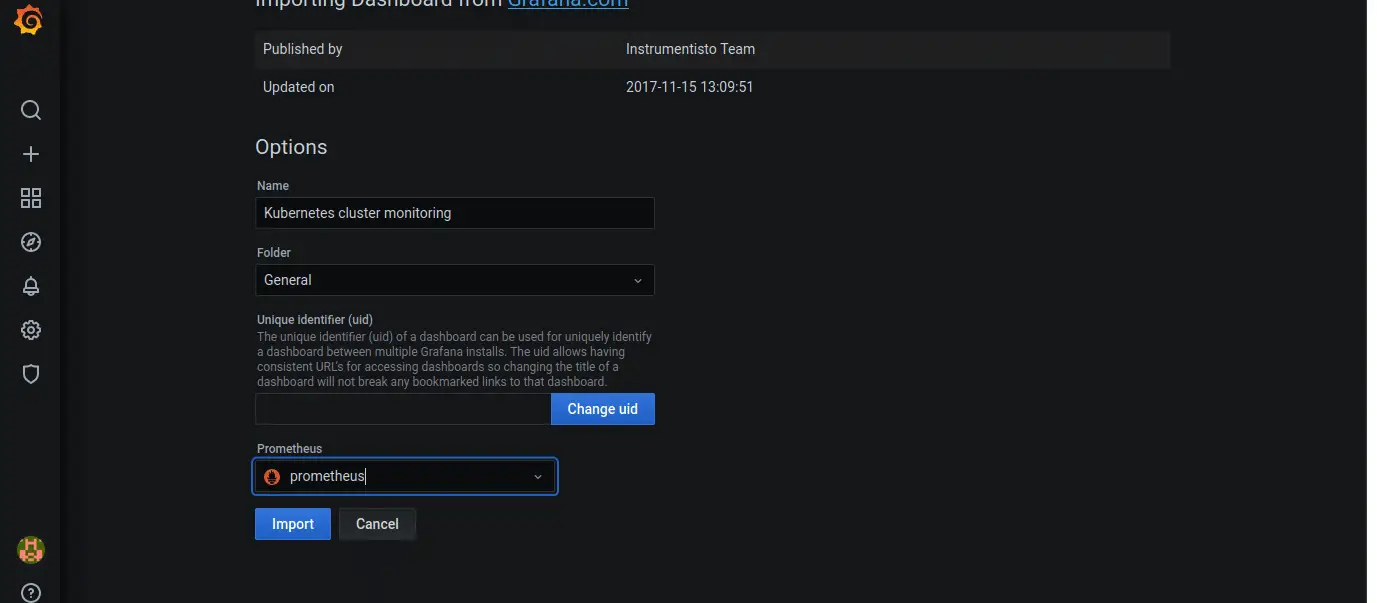The width and height of the screenshot is (1377, 603).
Task: Select the Instrumentisto Team publisher row
Action: point(687,48)
